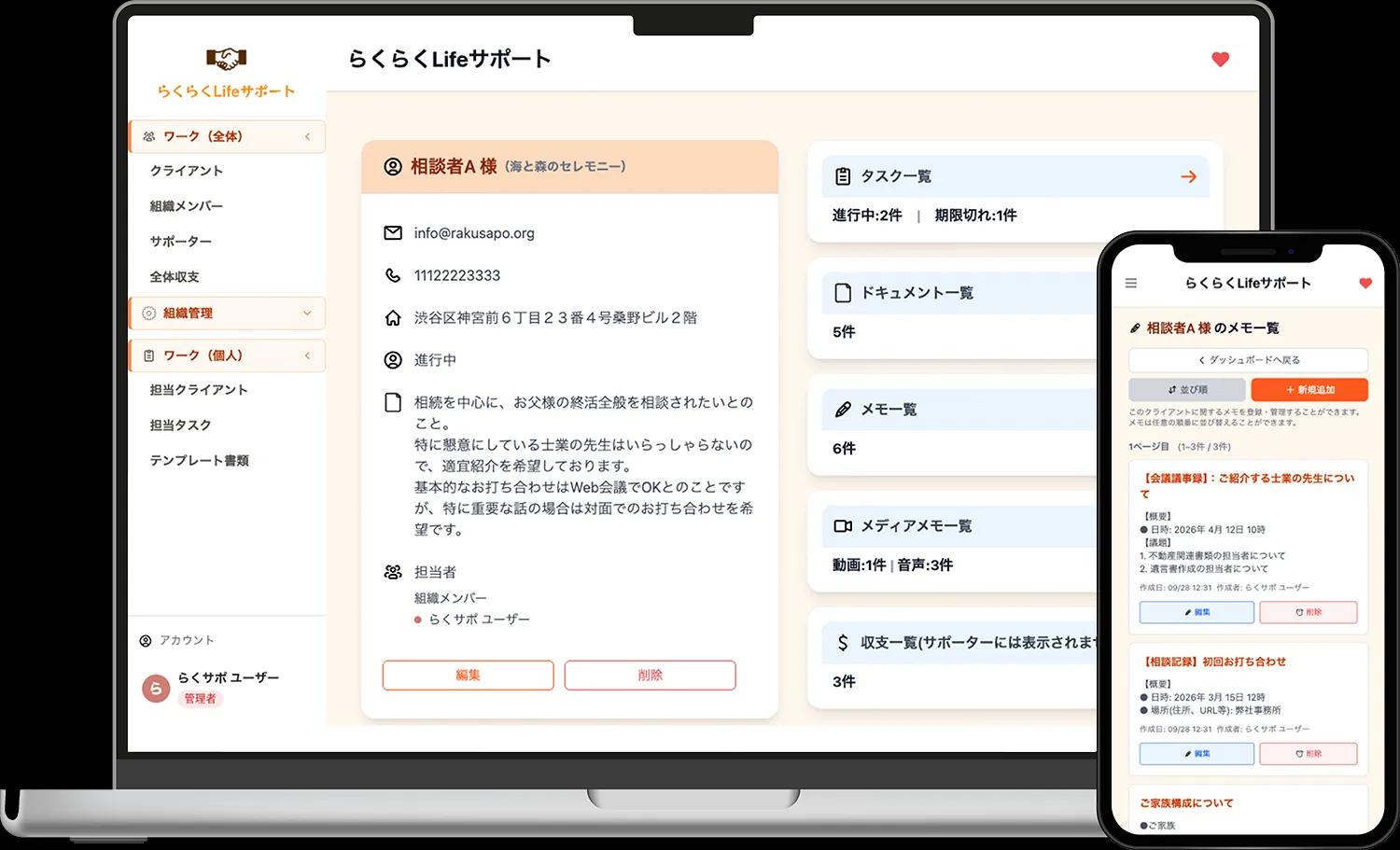Click the pencil icon next to メモ一覧
The image size is (1400, 850).
842,410
